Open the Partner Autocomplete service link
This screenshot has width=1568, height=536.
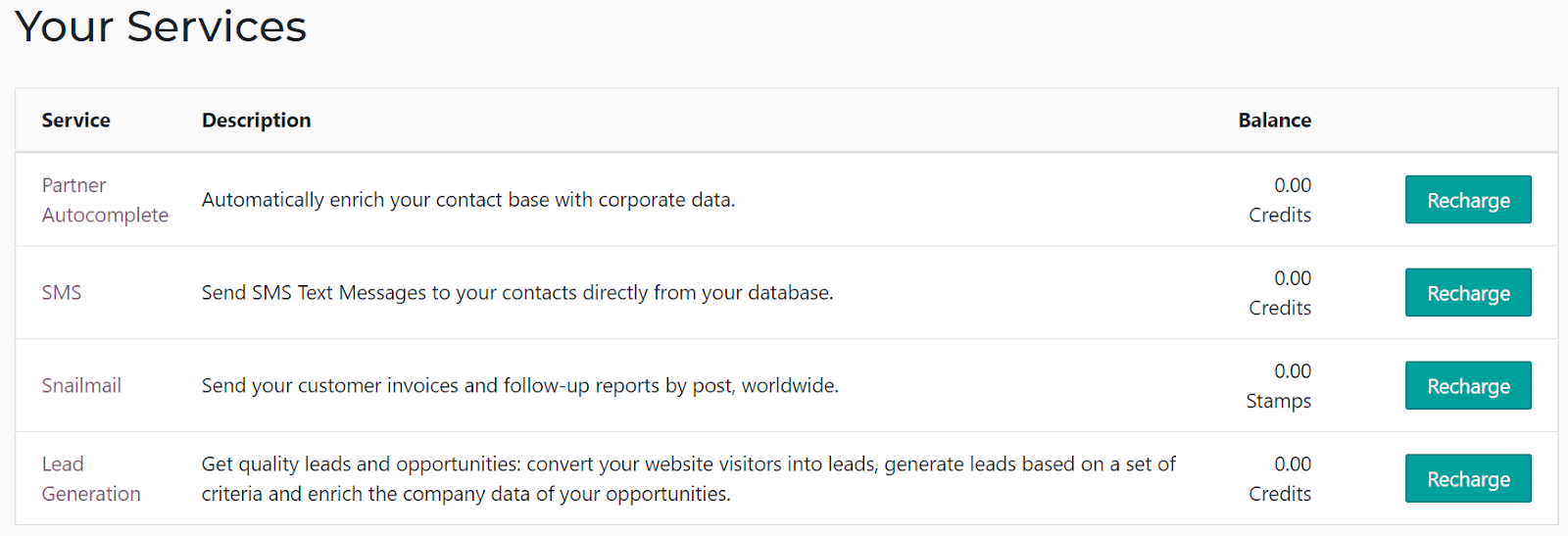(x=104, y=200)
